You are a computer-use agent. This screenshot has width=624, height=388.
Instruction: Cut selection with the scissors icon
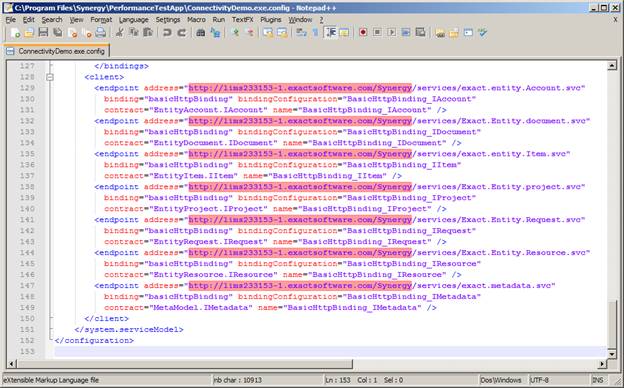[x=119, y=33]
